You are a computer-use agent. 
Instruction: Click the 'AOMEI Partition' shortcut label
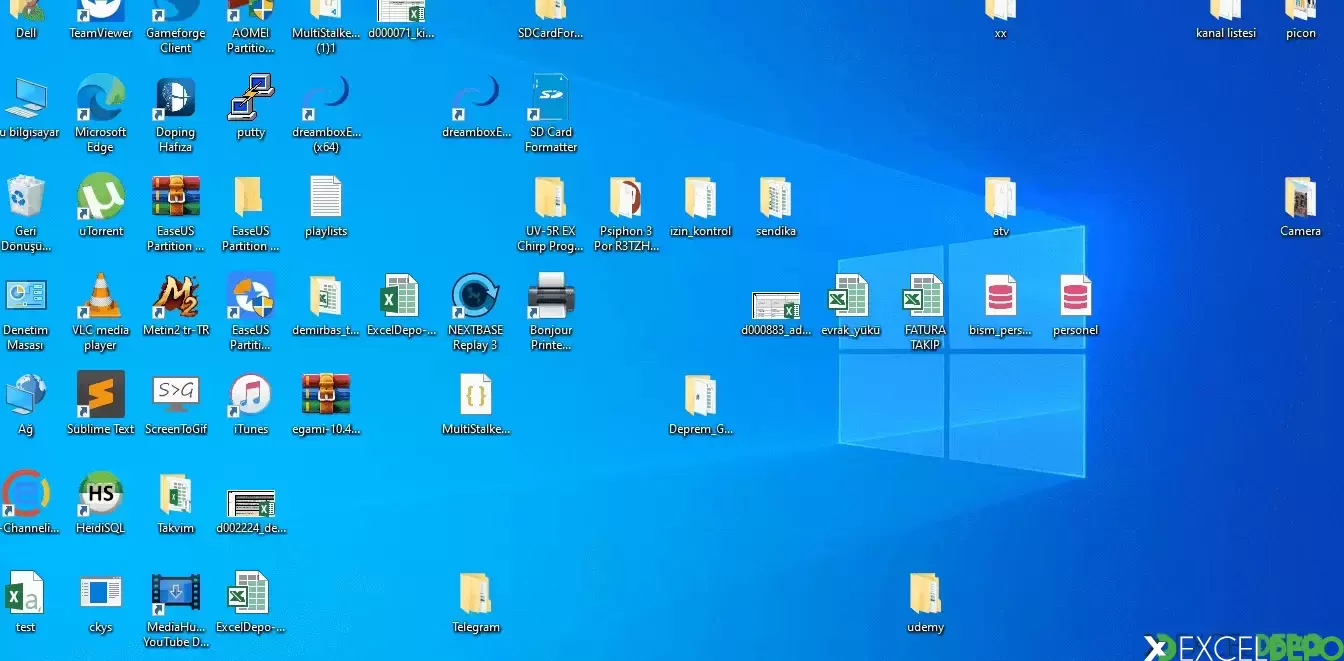point(250,40)
